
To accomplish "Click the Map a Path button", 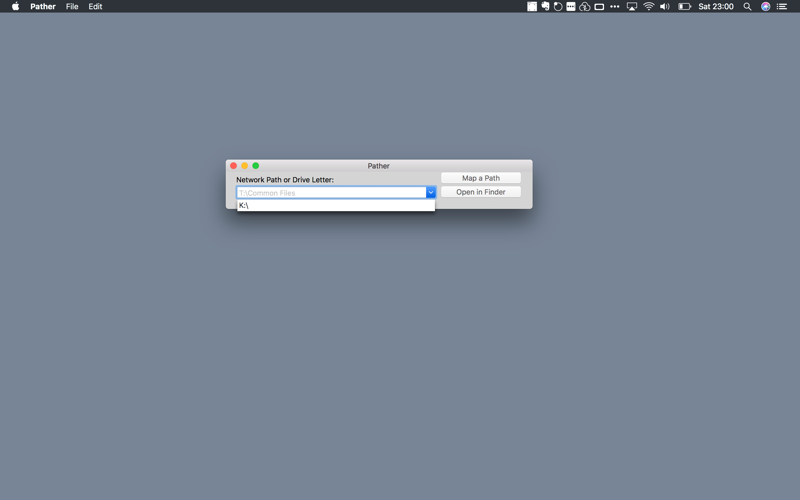I will point(481,178).
